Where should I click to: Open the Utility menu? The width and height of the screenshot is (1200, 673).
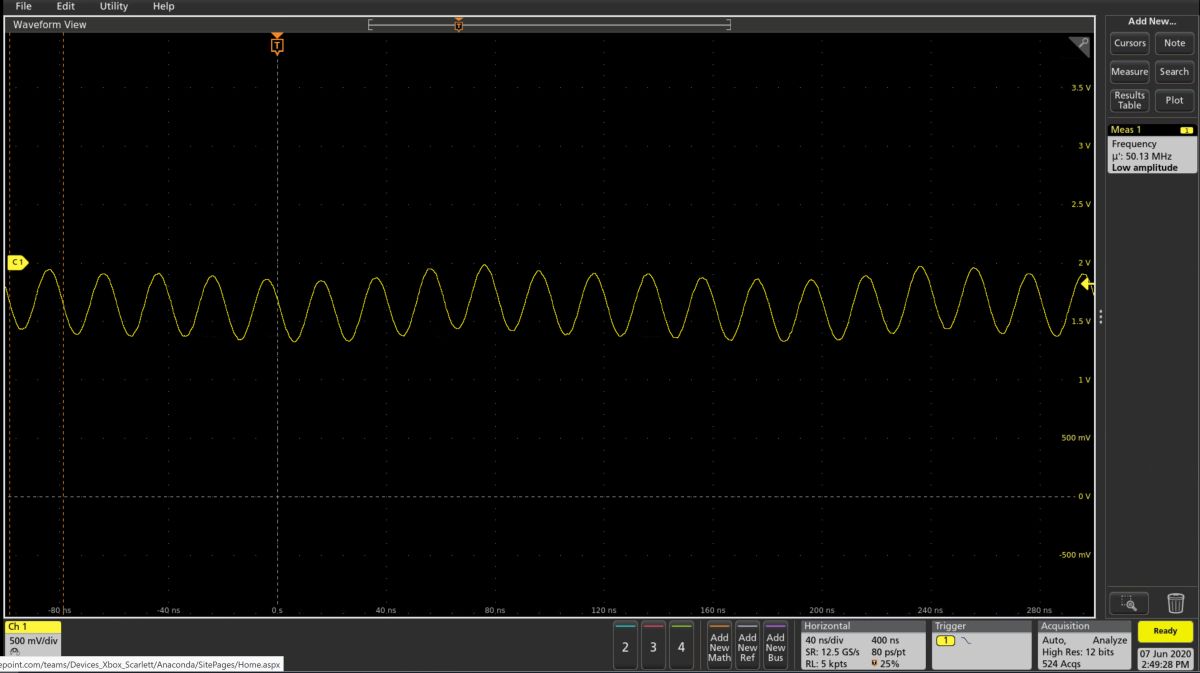(114, 6)
